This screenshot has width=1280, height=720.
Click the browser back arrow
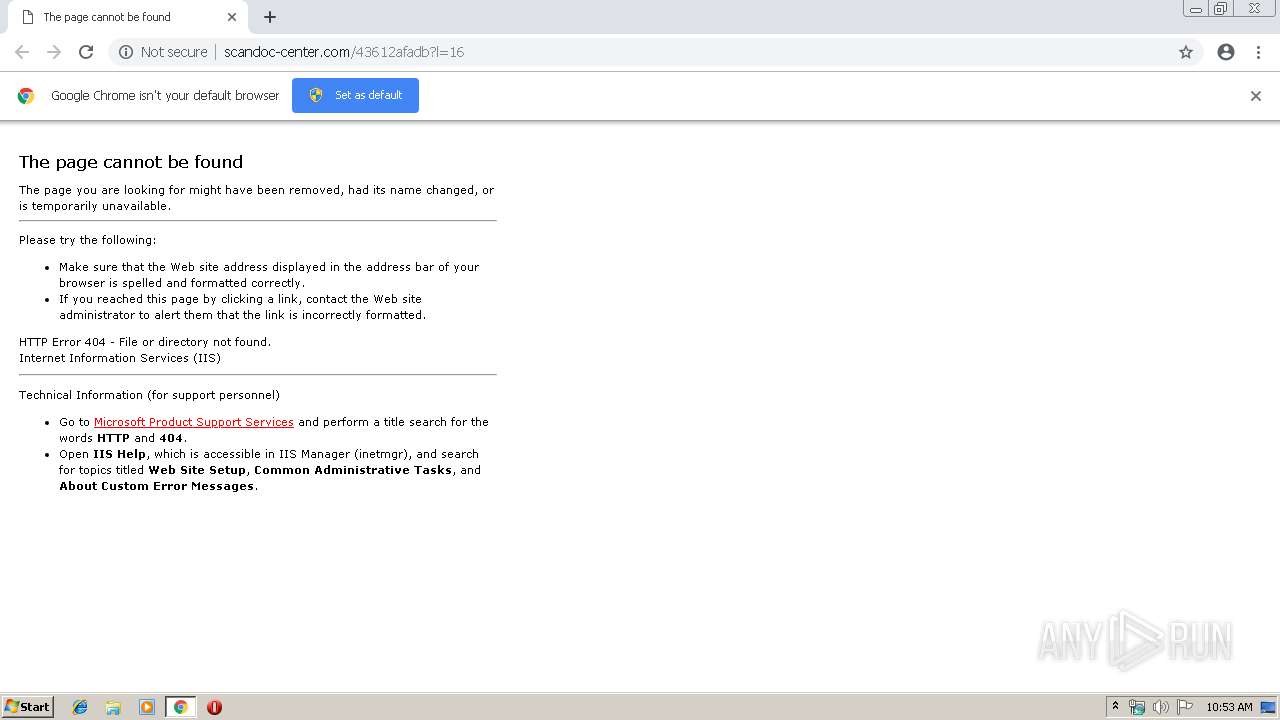(22, 52)
